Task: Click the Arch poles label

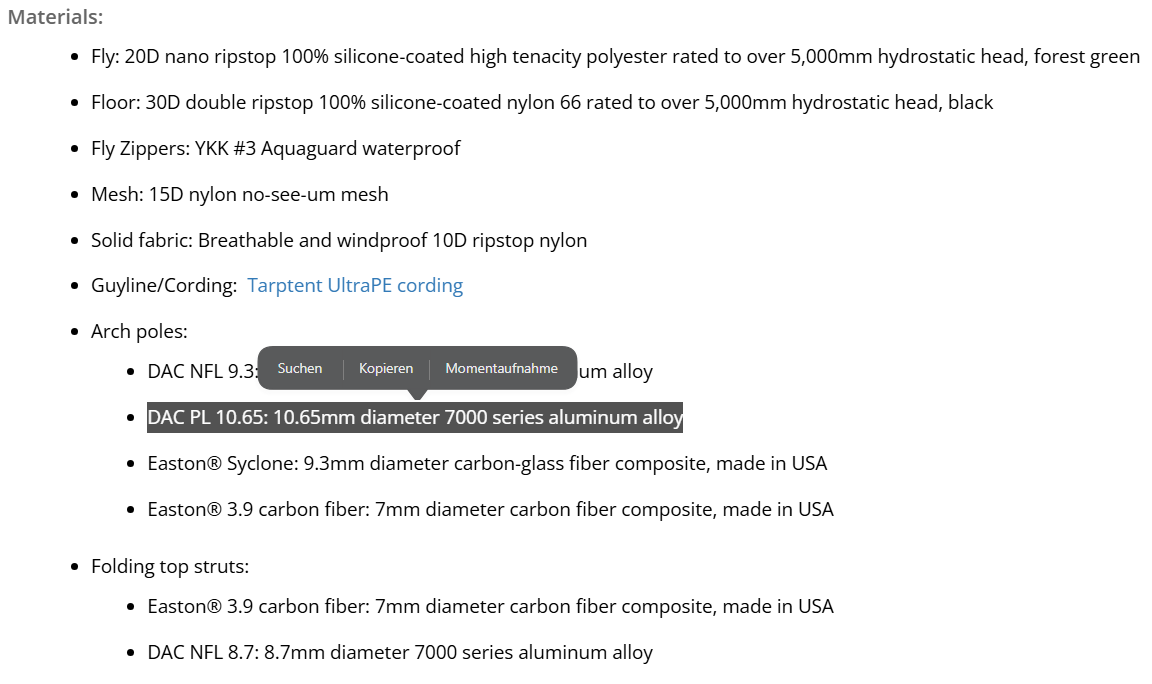Action: click(x=139, y=331)
